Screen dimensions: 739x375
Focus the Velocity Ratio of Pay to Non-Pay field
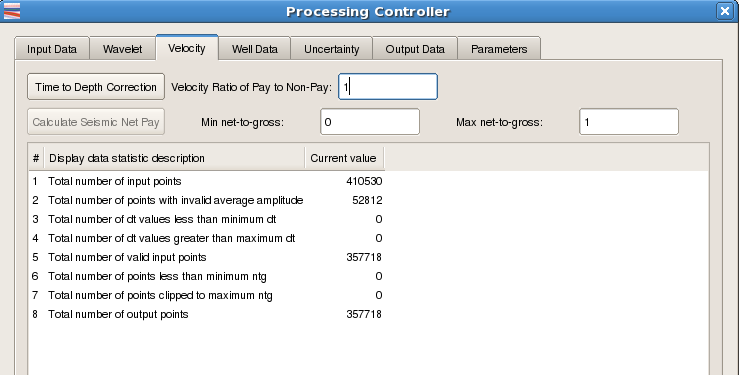[x=388, y=87]
